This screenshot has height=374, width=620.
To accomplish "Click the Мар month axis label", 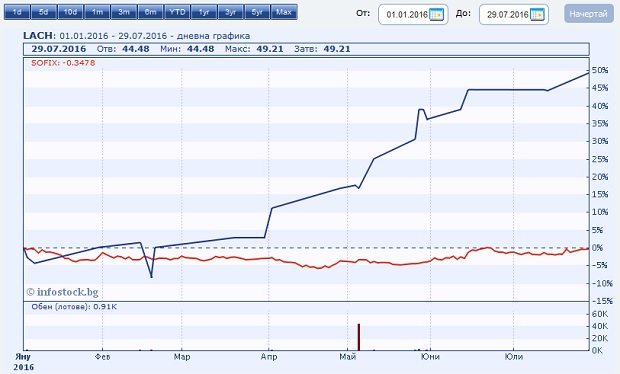I will click(x=182, y=357).
